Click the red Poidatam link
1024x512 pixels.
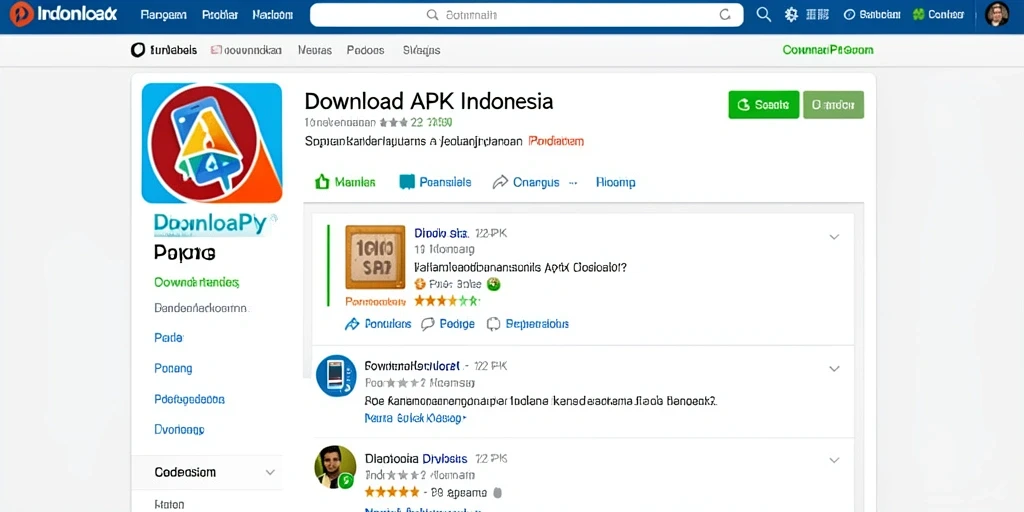pyautogui.click(x=556, y=140)
